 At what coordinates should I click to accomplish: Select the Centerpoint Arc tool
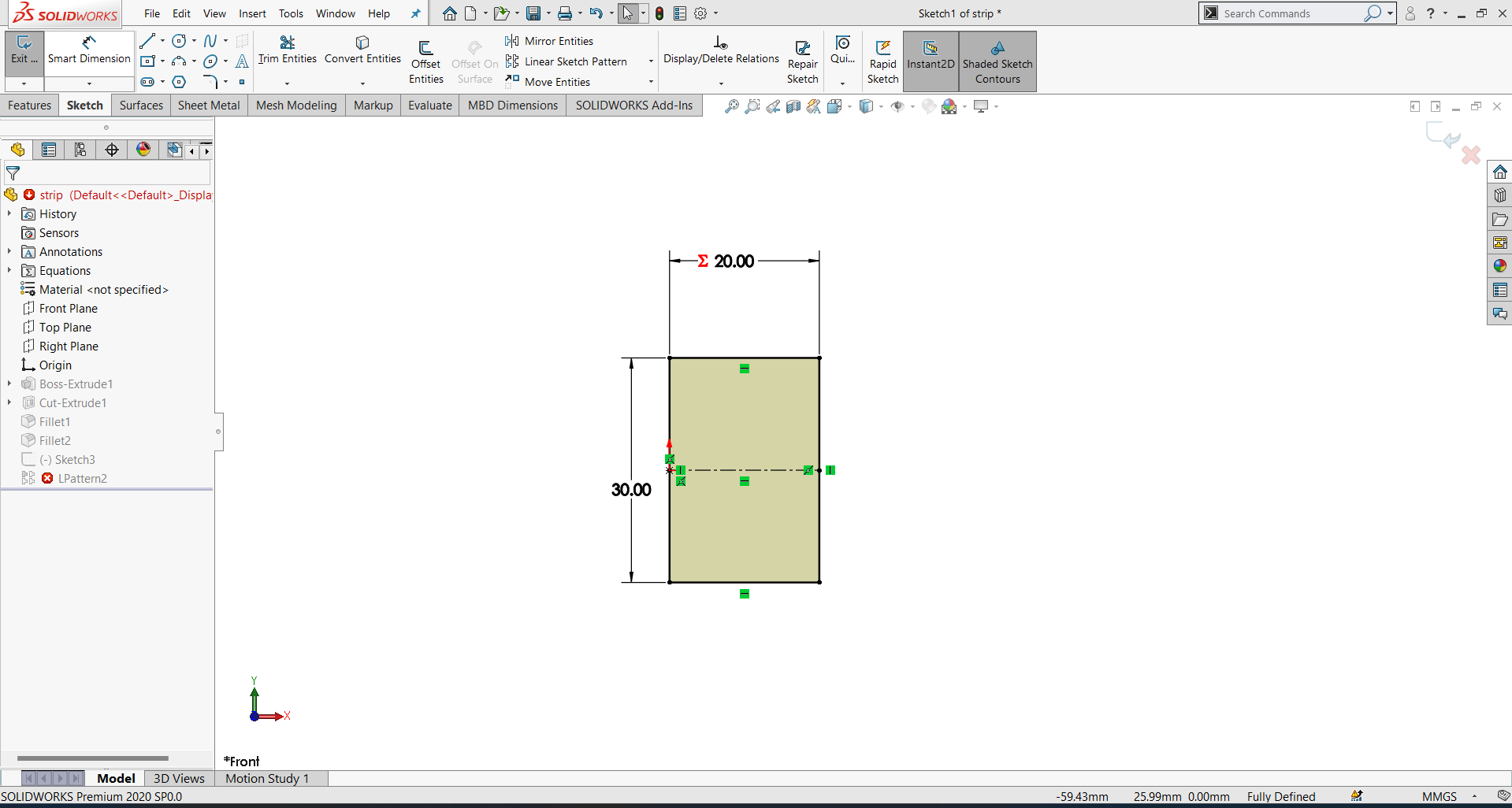point(179,61)
